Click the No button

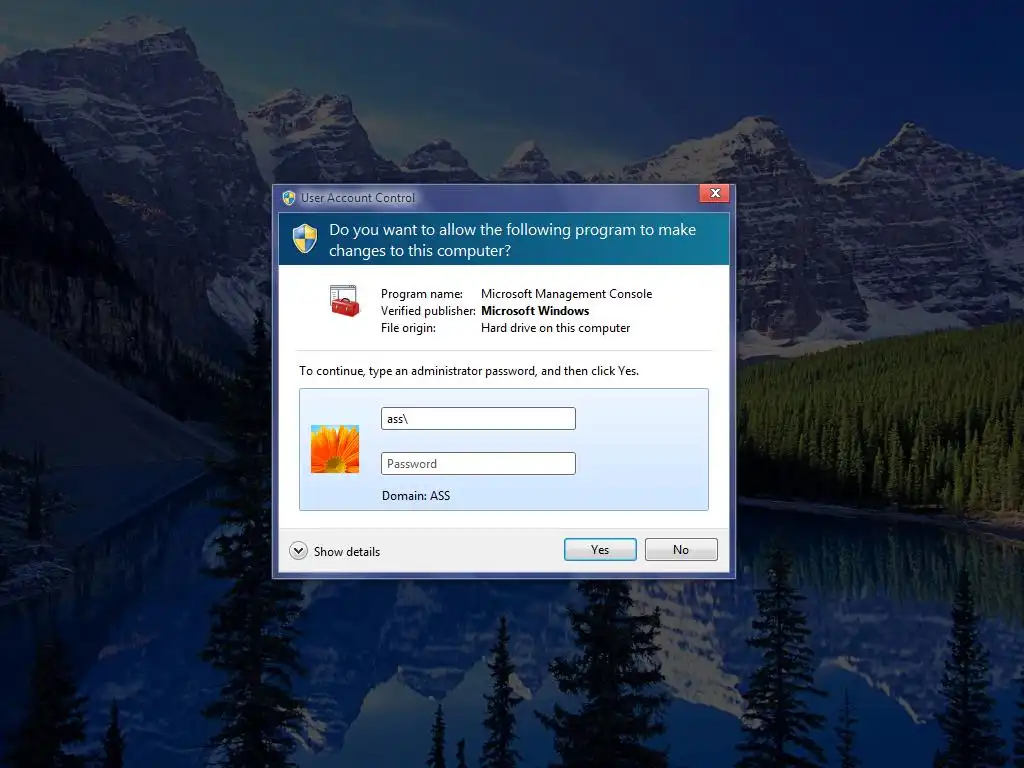(x=680, y=550)
